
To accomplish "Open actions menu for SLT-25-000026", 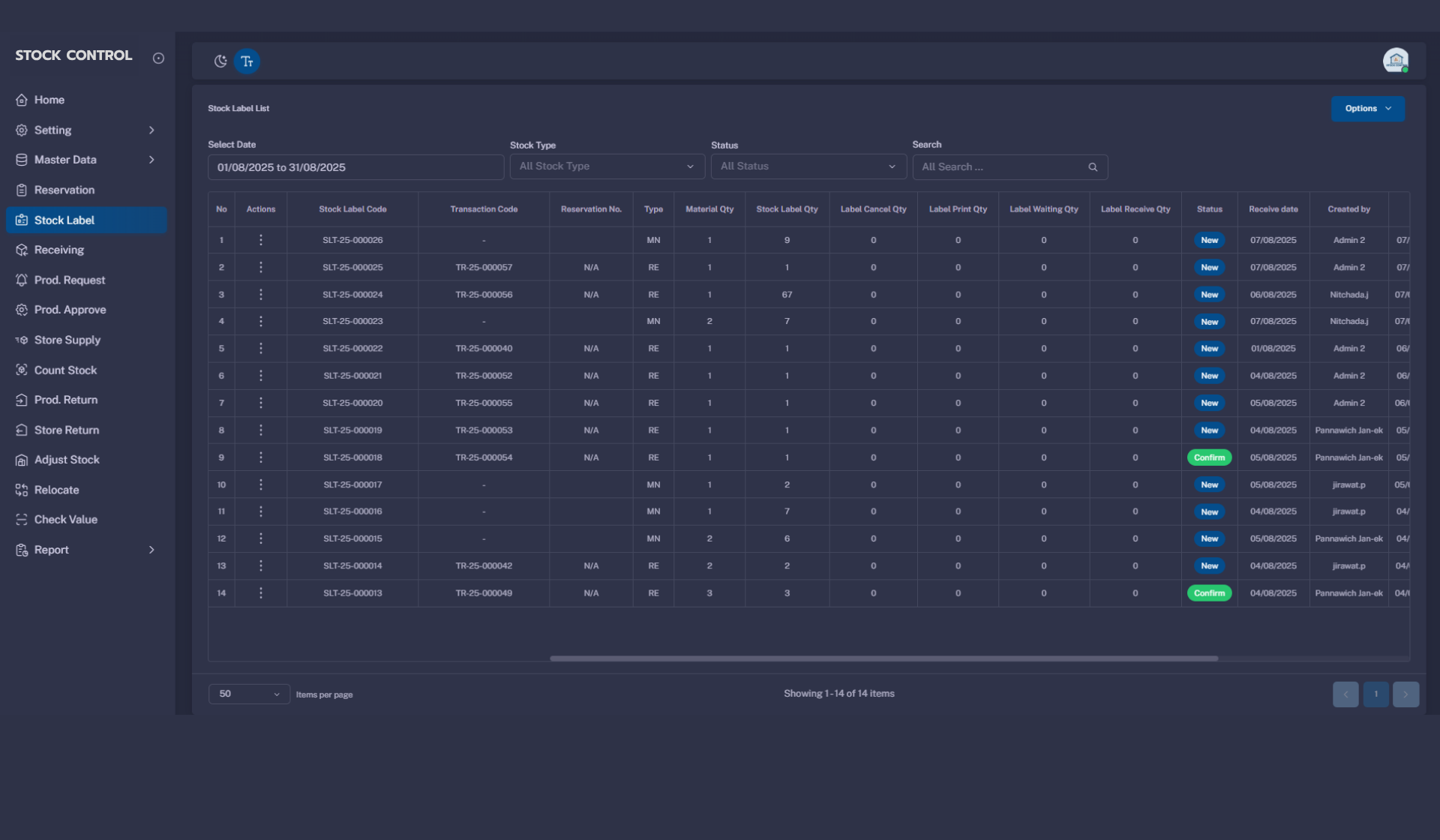I will pyautogui.click(x=260, y=240).
